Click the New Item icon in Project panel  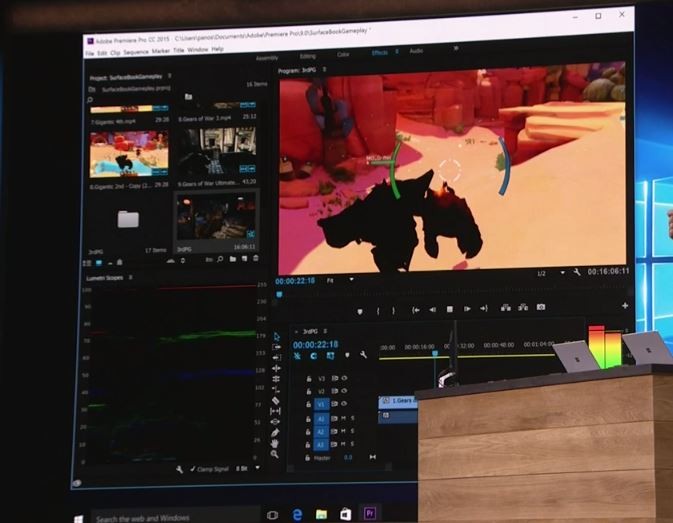[244, 259]
